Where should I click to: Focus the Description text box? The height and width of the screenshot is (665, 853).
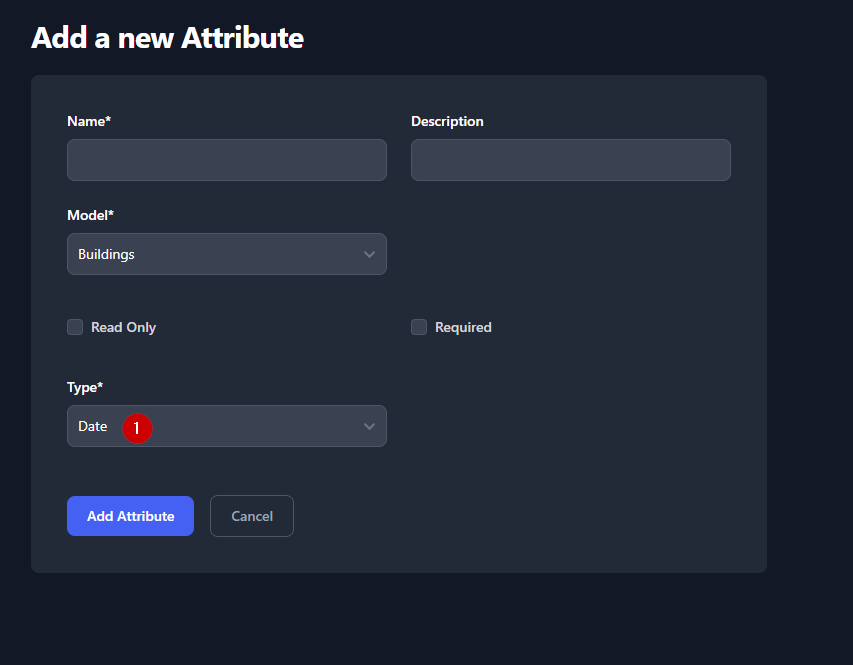pyautogui.click(x=570, y=160)
